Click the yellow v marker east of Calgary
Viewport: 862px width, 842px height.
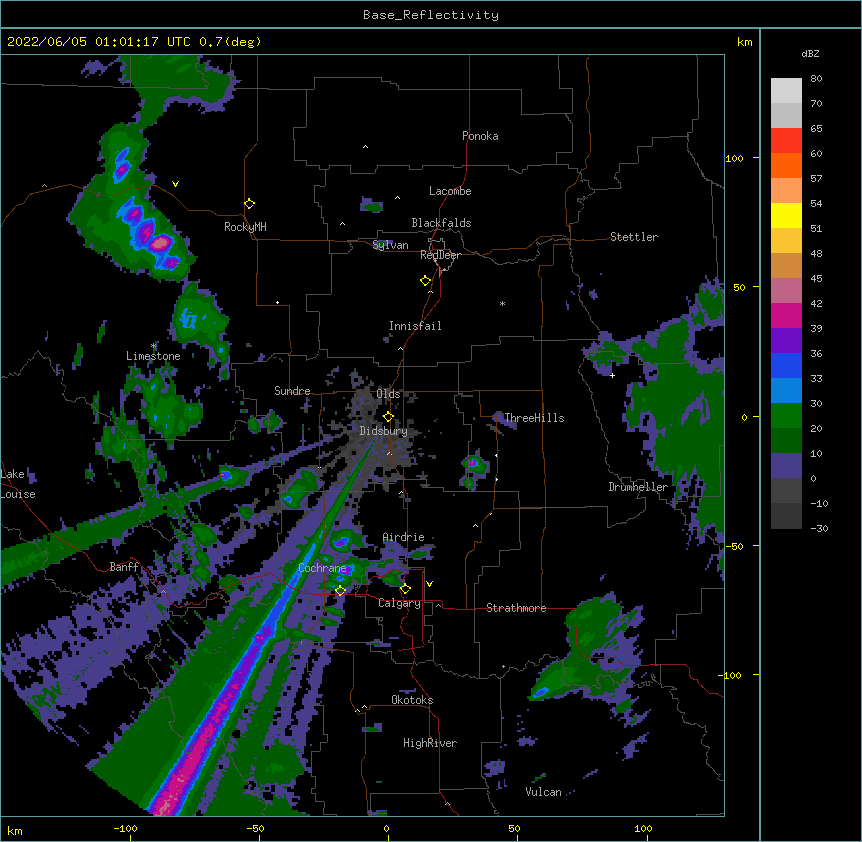(x=429, y=584)
